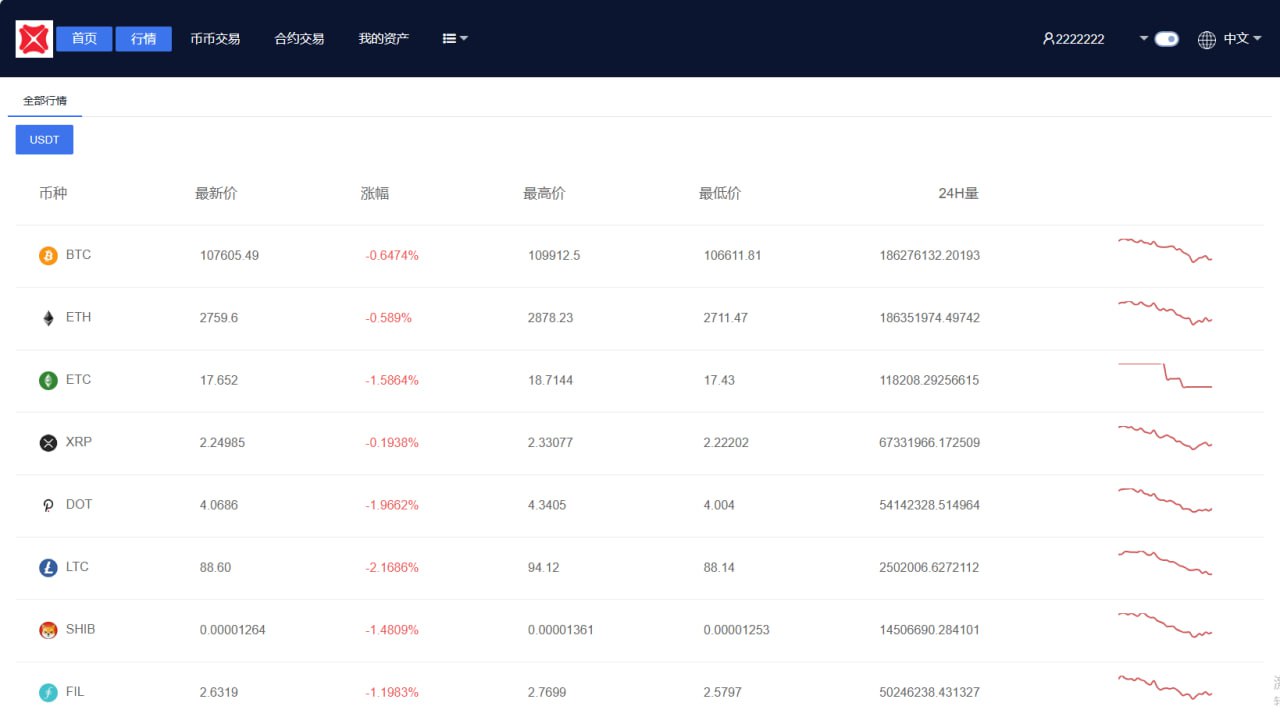The height and width of the screenshot is (724, 1280).
Task: Expand the list menu dropdown in navbar
Action: (x=455, y=39)
